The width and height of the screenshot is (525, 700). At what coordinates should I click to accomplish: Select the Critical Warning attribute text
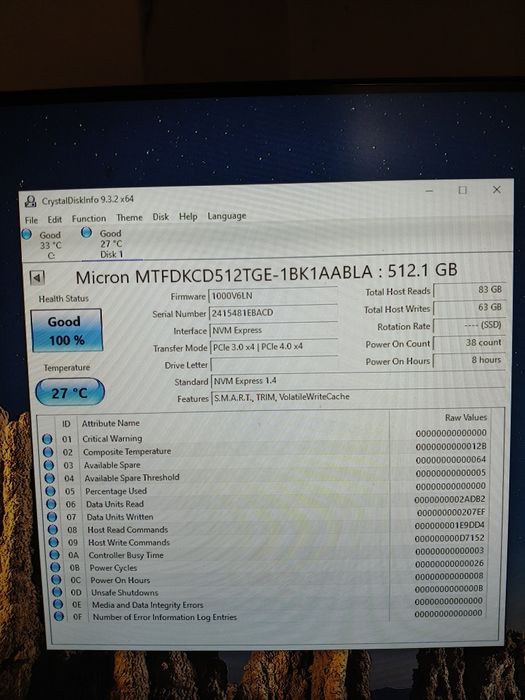pos(112,438)
